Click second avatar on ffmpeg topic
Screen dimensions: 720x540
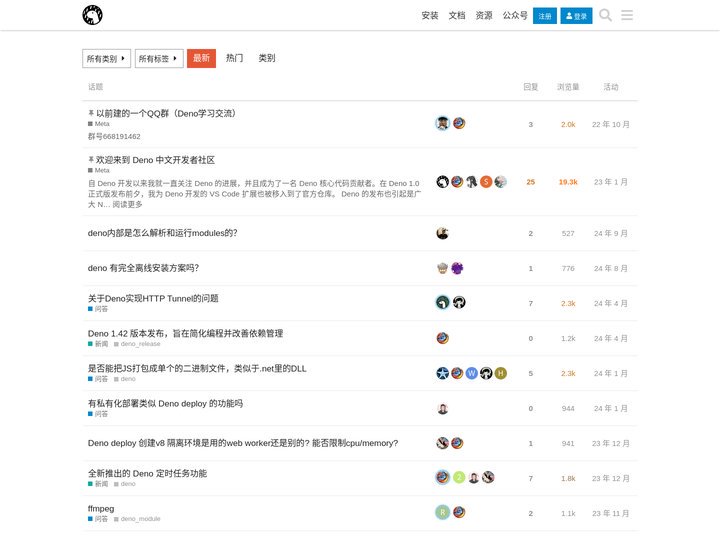(x=459, y=512)
